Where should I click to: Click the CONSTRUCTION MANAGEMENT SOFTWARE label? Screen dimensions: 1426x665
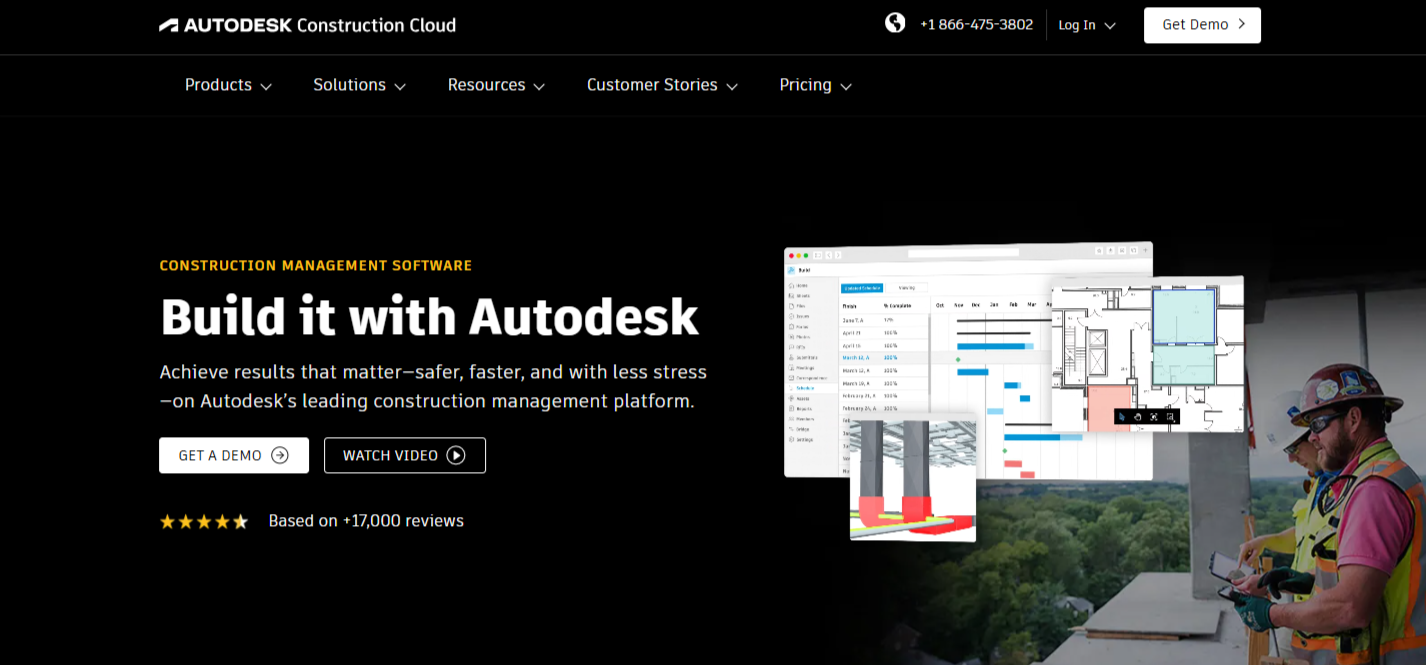pos(316,266)
